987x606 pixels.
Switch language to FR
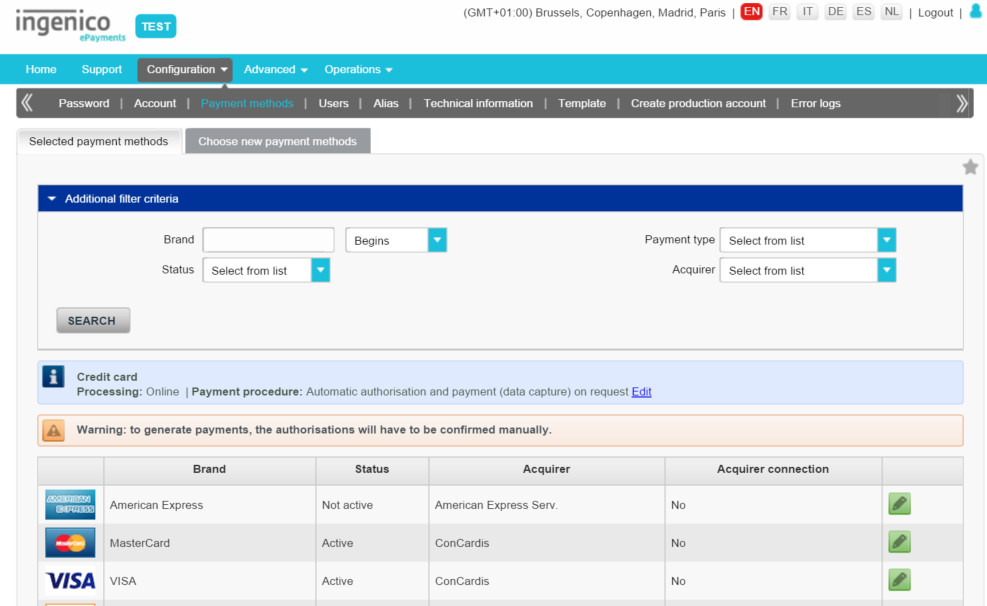tap(780, 12)
